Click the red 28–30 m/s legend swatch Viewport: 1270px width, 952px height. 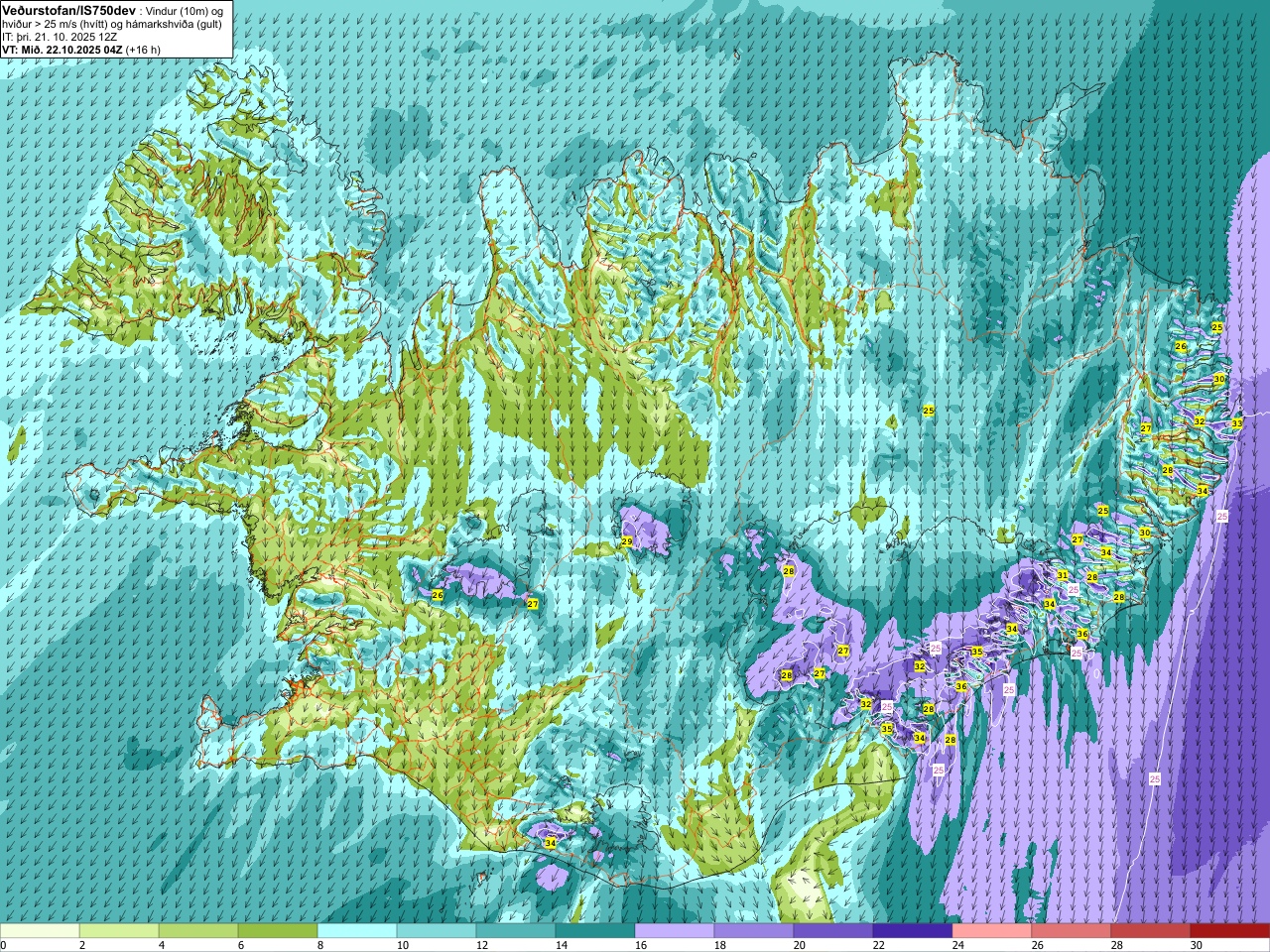(1151, 931)
